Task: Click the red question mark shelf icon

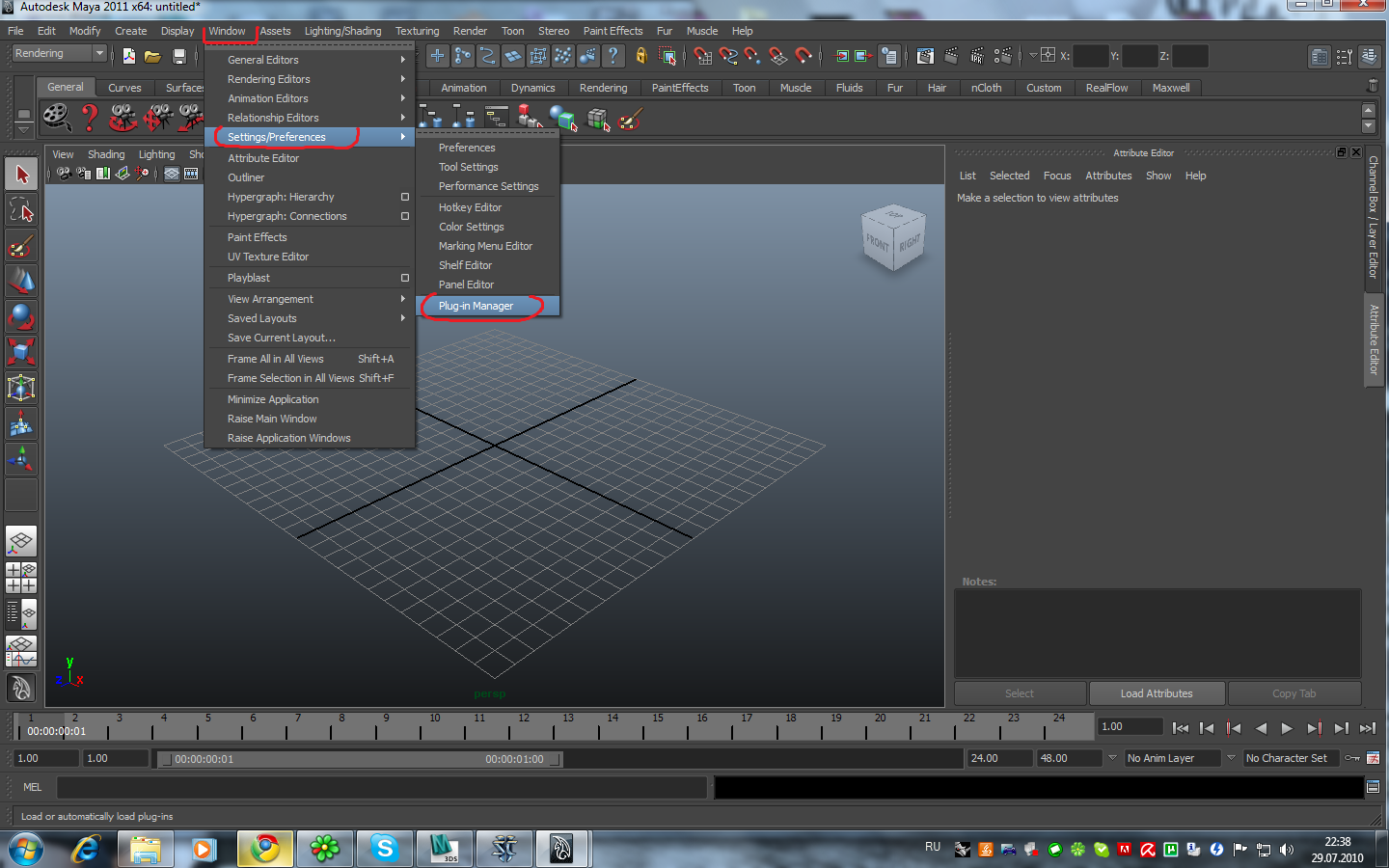Action: point(90,118)
